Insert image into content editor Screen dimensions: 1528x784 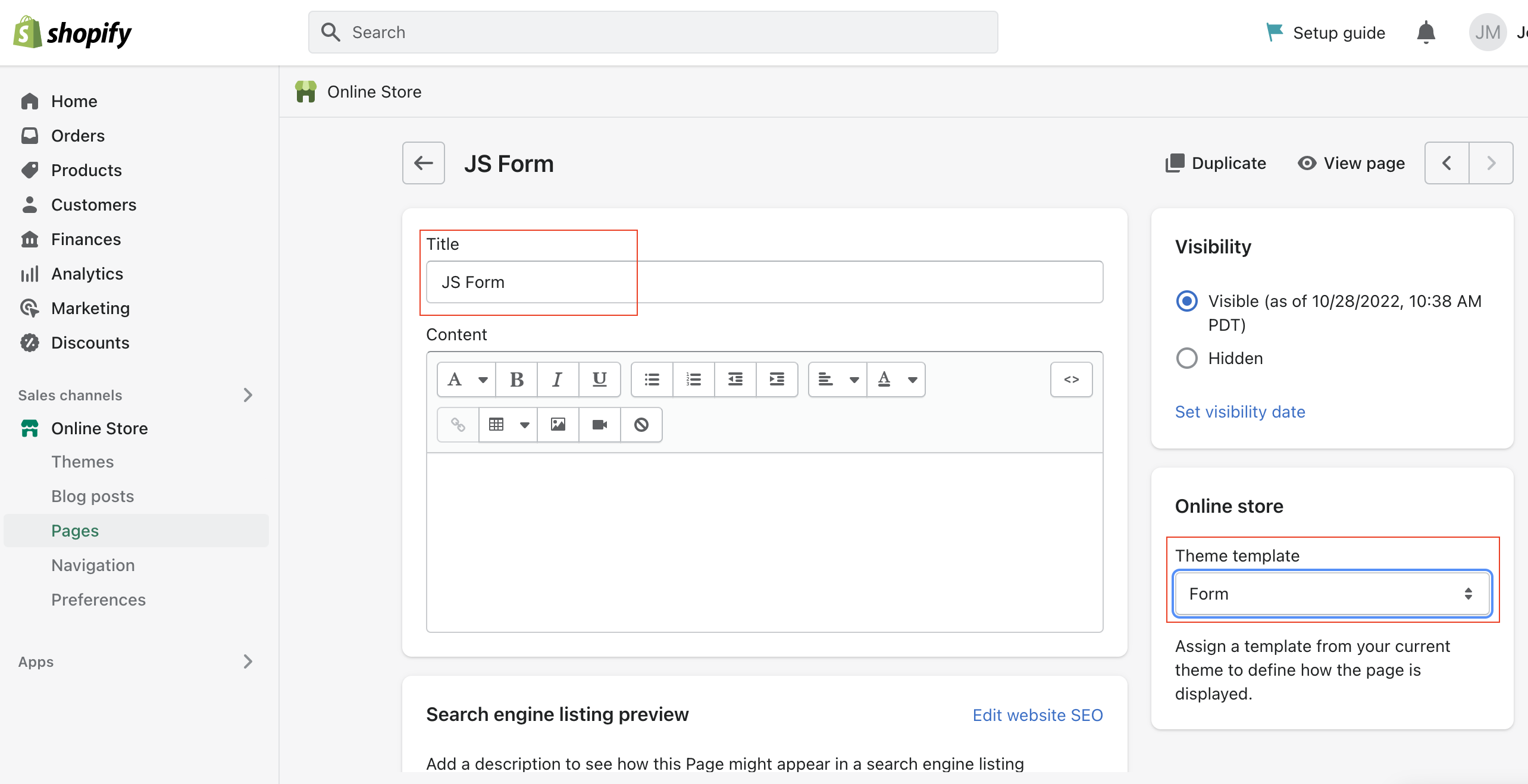click(x=558, y=425)
